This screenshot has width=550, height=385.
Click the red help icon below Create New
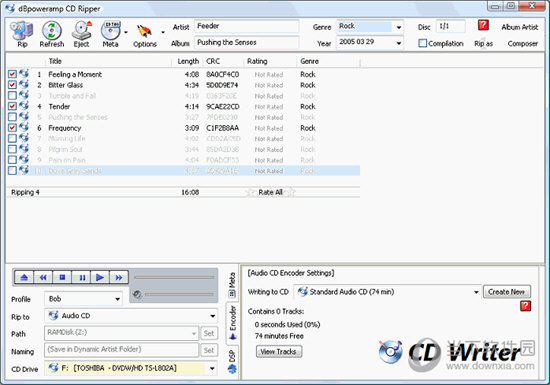tap(525, 306)
